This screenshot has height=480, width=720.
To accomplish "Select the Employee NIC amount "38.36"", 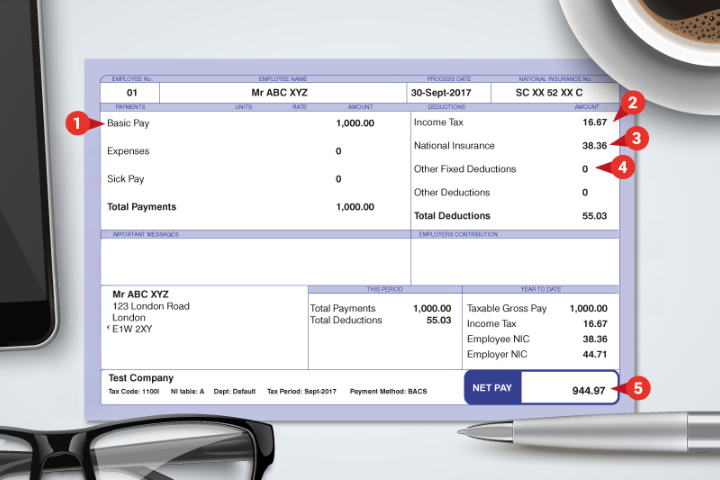I will point(595,339).
